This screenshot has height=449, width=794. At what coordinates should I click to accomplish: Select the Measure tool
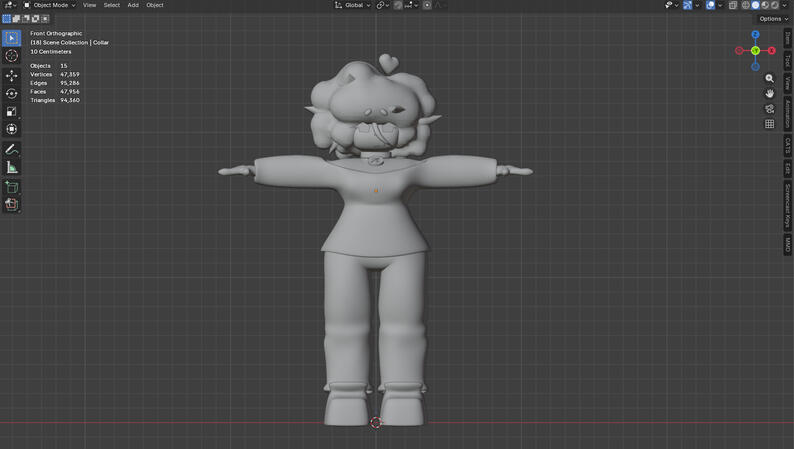(12, 167)
